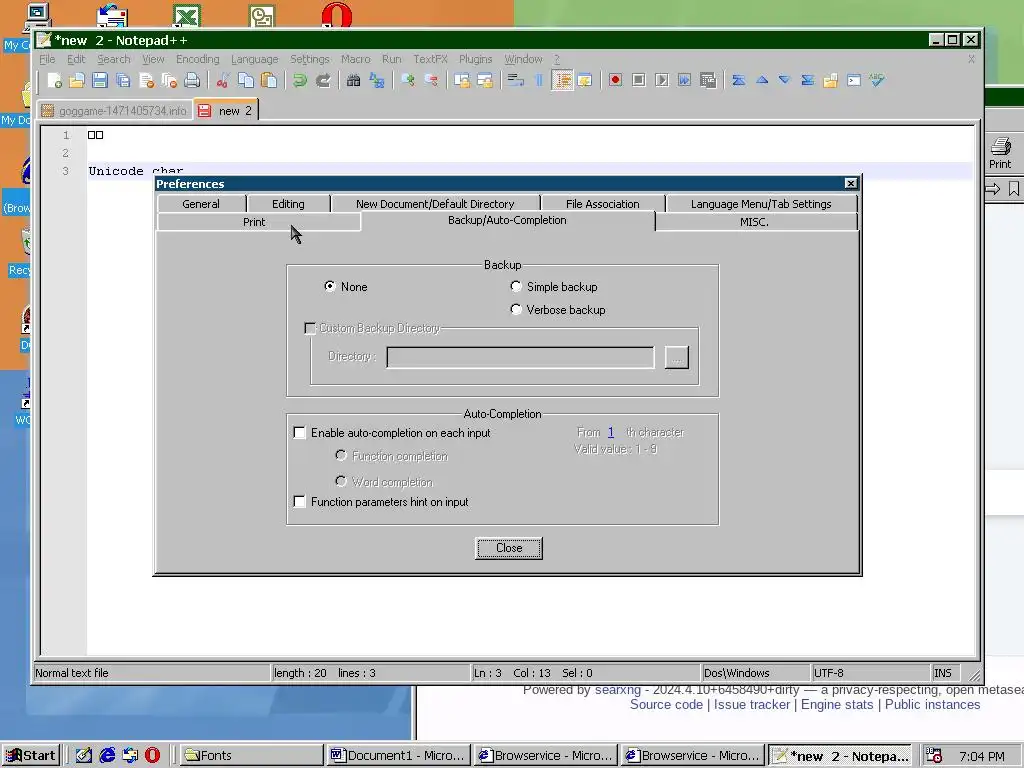The height and width of the screenshot is (768, 1024).
Task: Select the new 2 document tab
Action: click(x=227, y=110)
